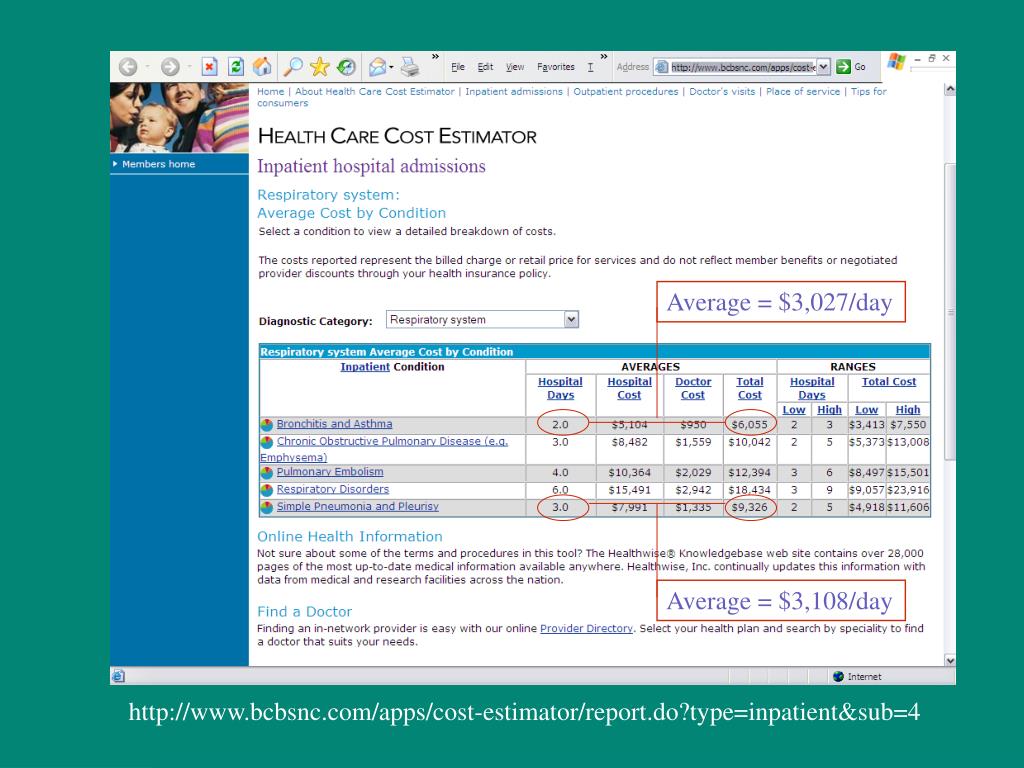This screenshot has height=768, width=1024.
Task: Expand menu bar overflow chevron
Action: pyautogui.click(x=604, y=57)
